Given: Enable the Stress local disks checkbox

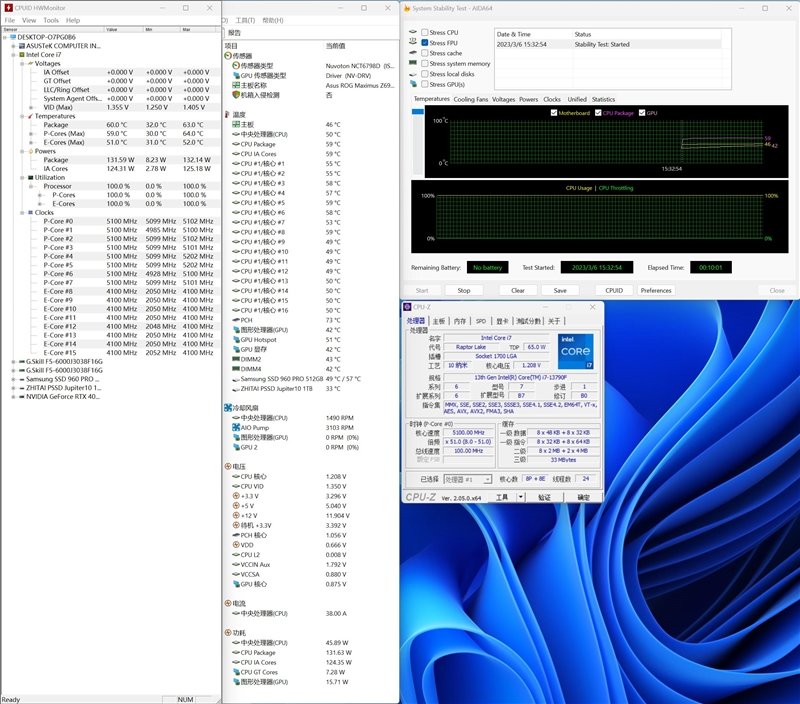Looking at the screenshot, I should [x=424, y=74].
